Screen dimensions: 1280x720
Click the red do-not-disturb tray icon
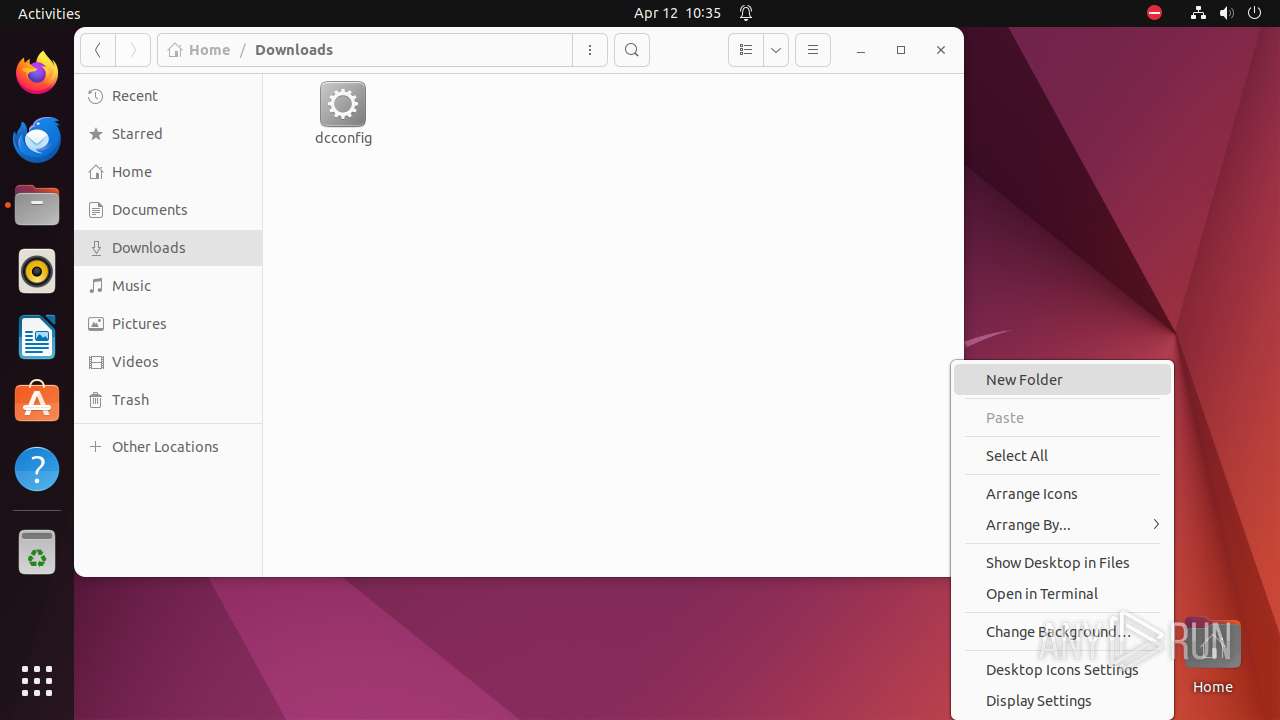(x=1154, y=13)
